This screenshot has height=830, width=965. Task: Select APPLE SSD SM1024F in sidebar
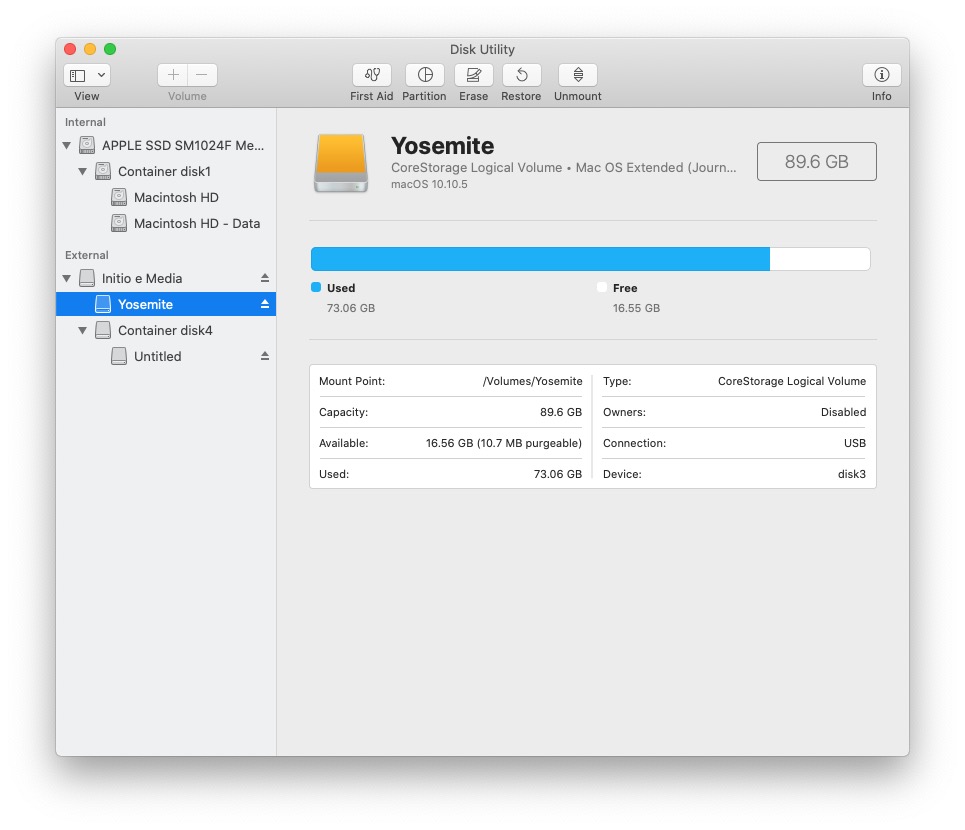[x=166, y=145]
